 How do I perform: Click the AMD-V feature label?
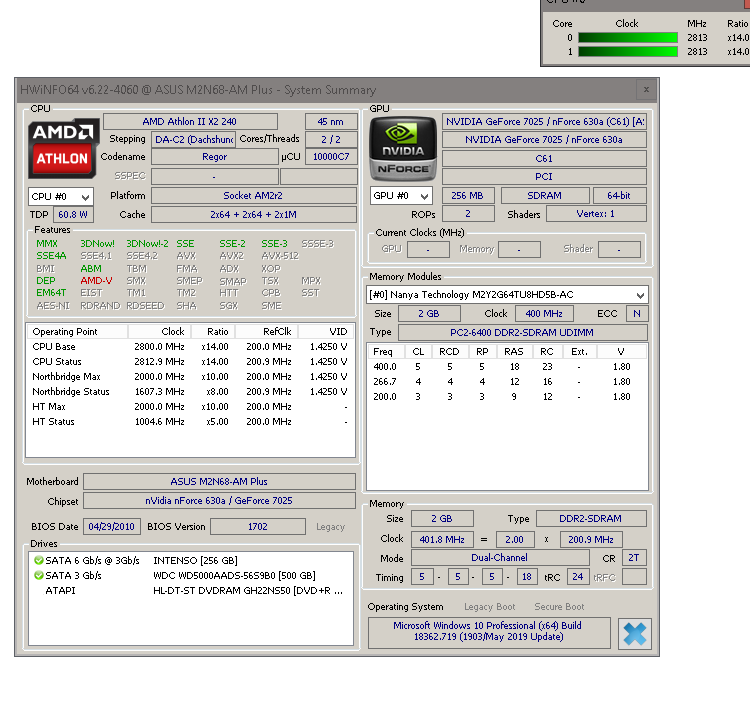[x=96, y=281]
